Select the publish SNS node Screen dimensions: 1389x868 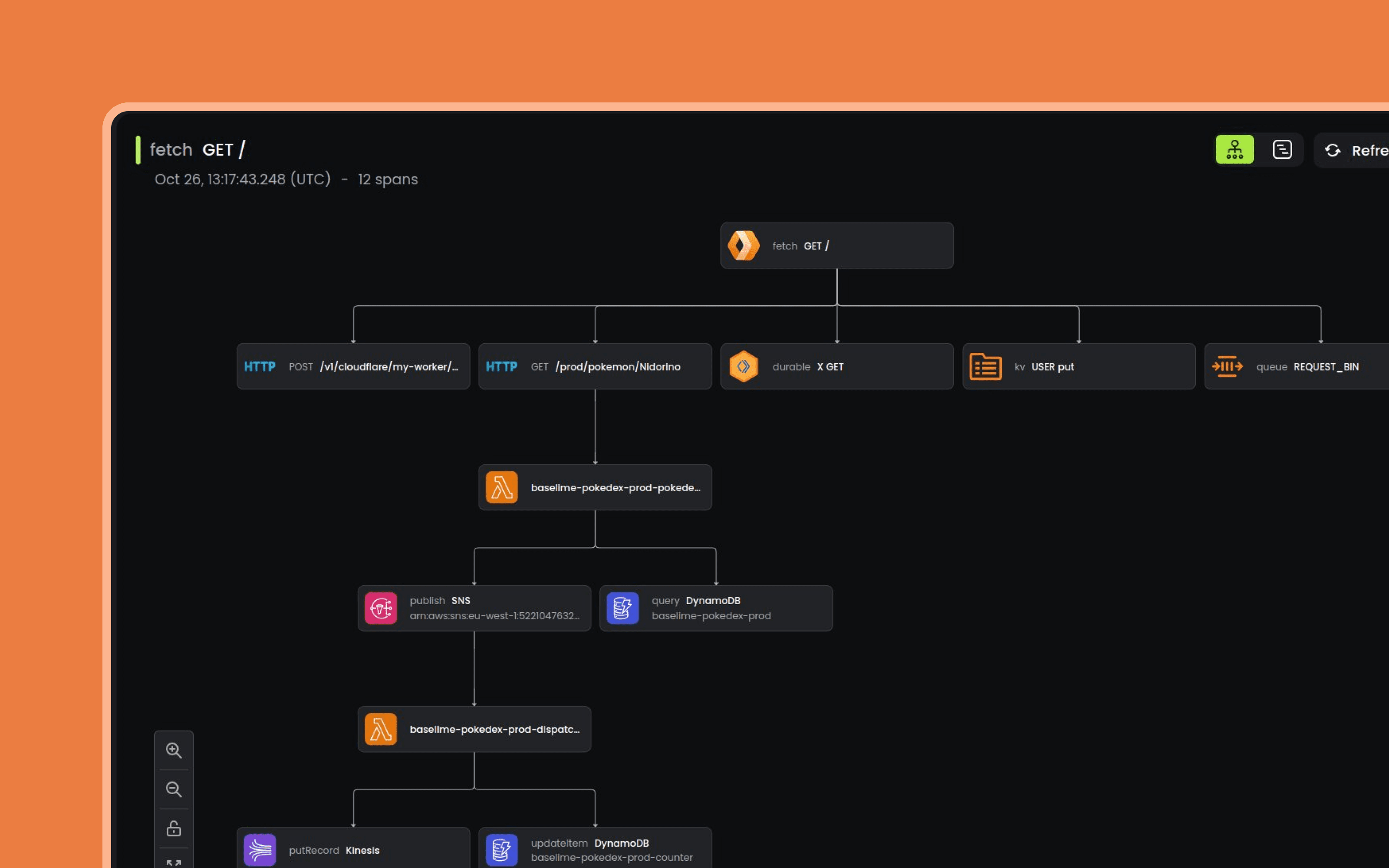coord(474,608)
